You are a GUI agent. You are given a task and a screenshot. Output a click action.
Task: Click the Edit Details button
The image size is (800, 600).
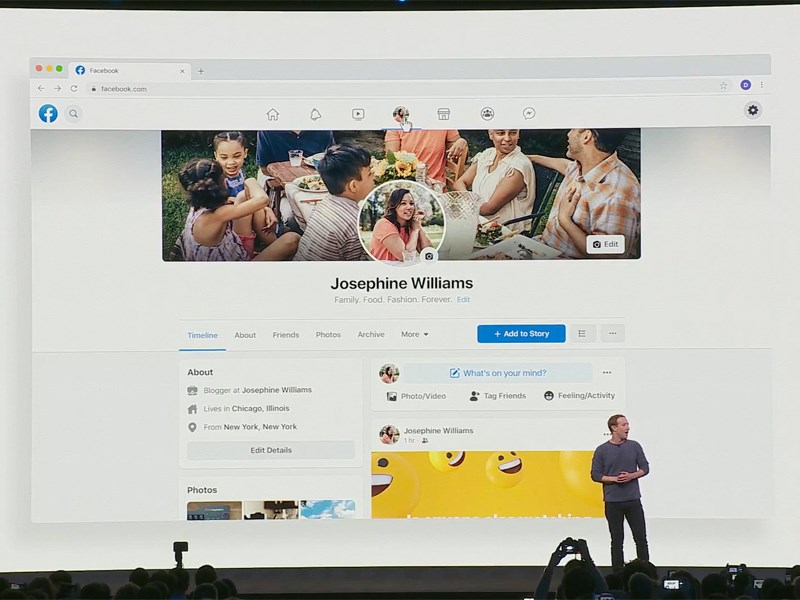271,450
